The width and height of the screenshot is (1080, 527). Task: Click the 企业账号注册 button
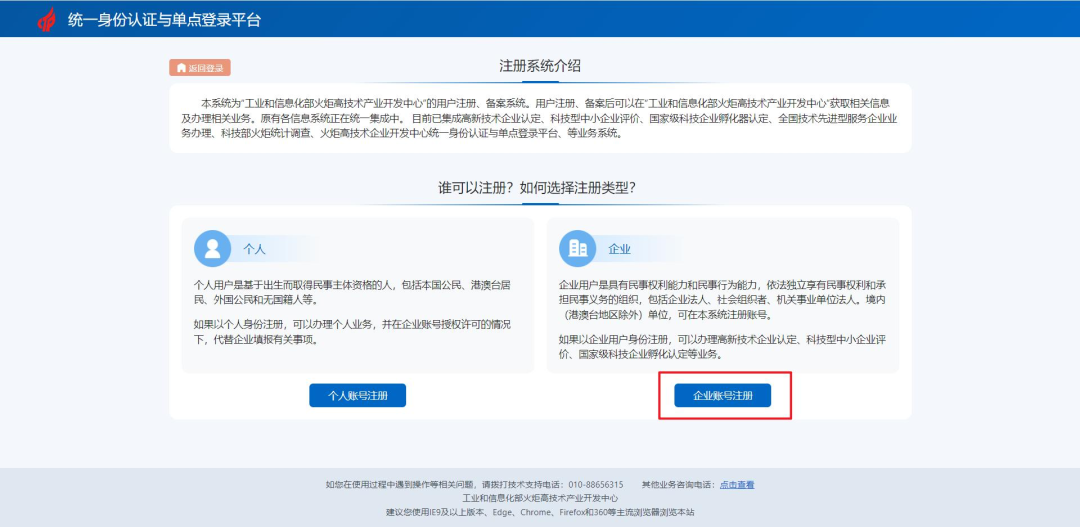pyautogui.click(x=723, y=395)
